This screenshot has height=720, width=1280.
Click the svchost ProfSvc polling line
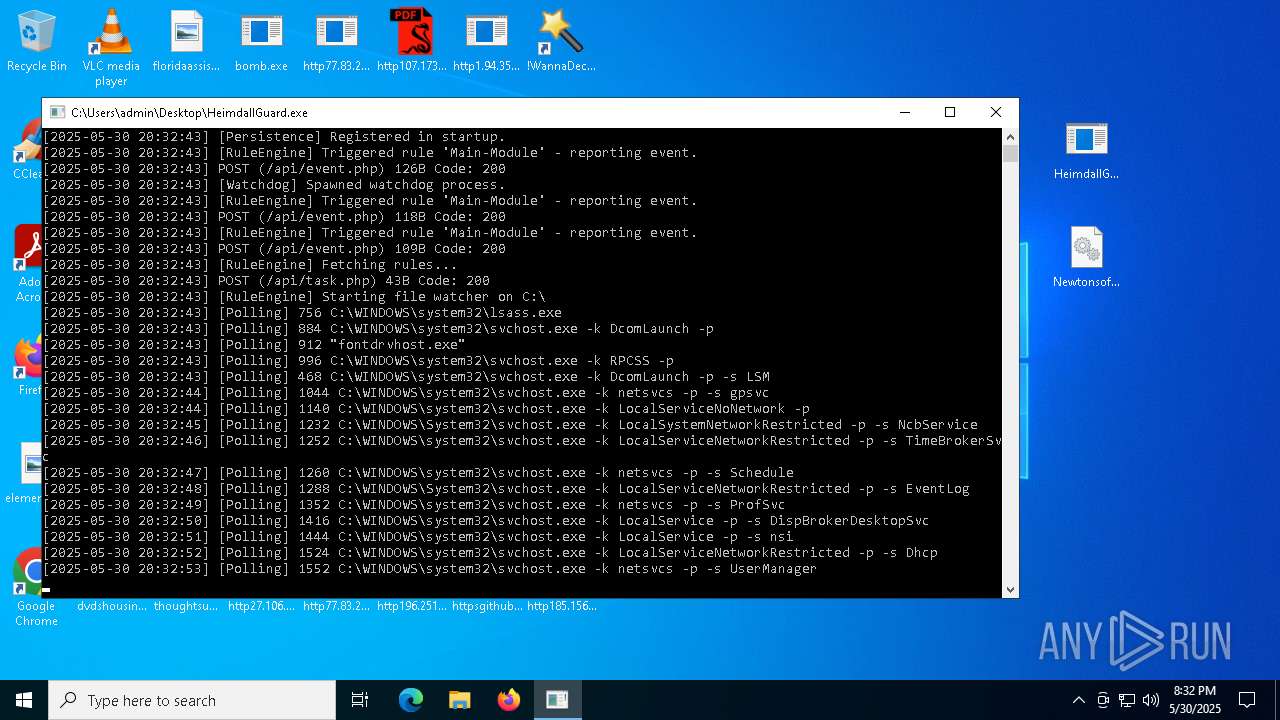coord(414,505)
